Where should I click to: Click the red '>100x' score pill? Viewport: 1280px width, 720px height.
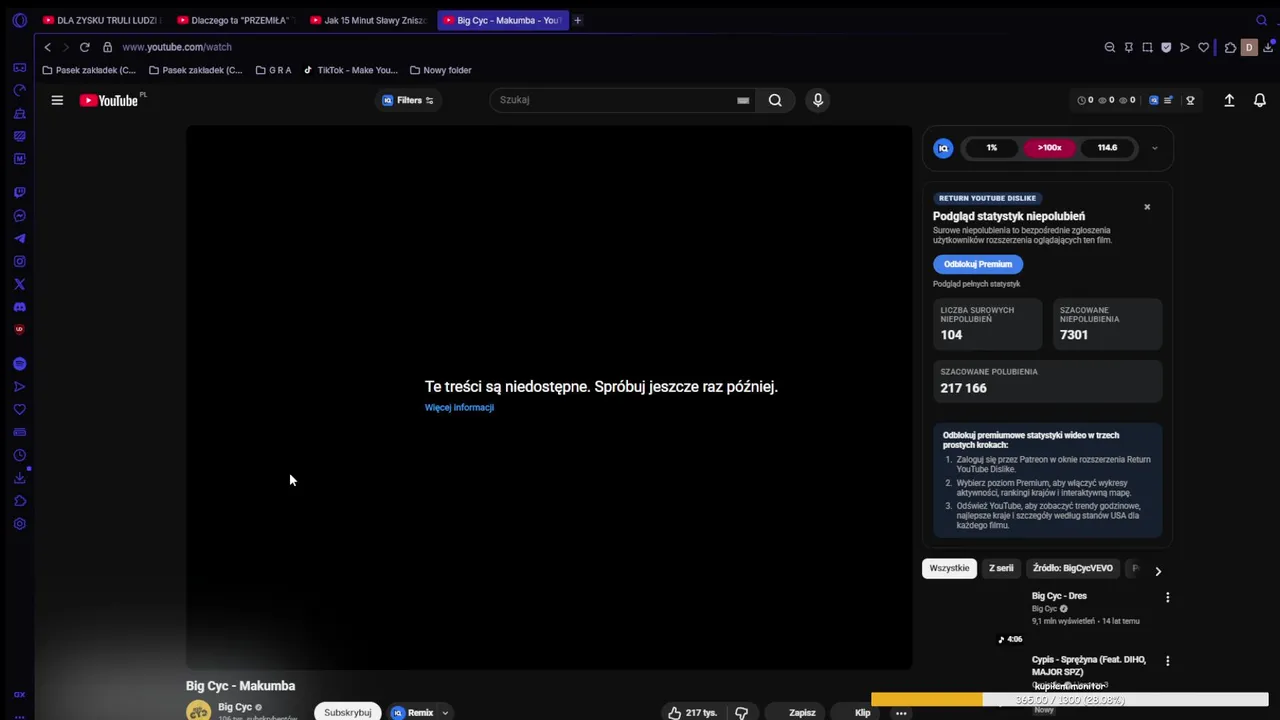[x=1049, y=148]
